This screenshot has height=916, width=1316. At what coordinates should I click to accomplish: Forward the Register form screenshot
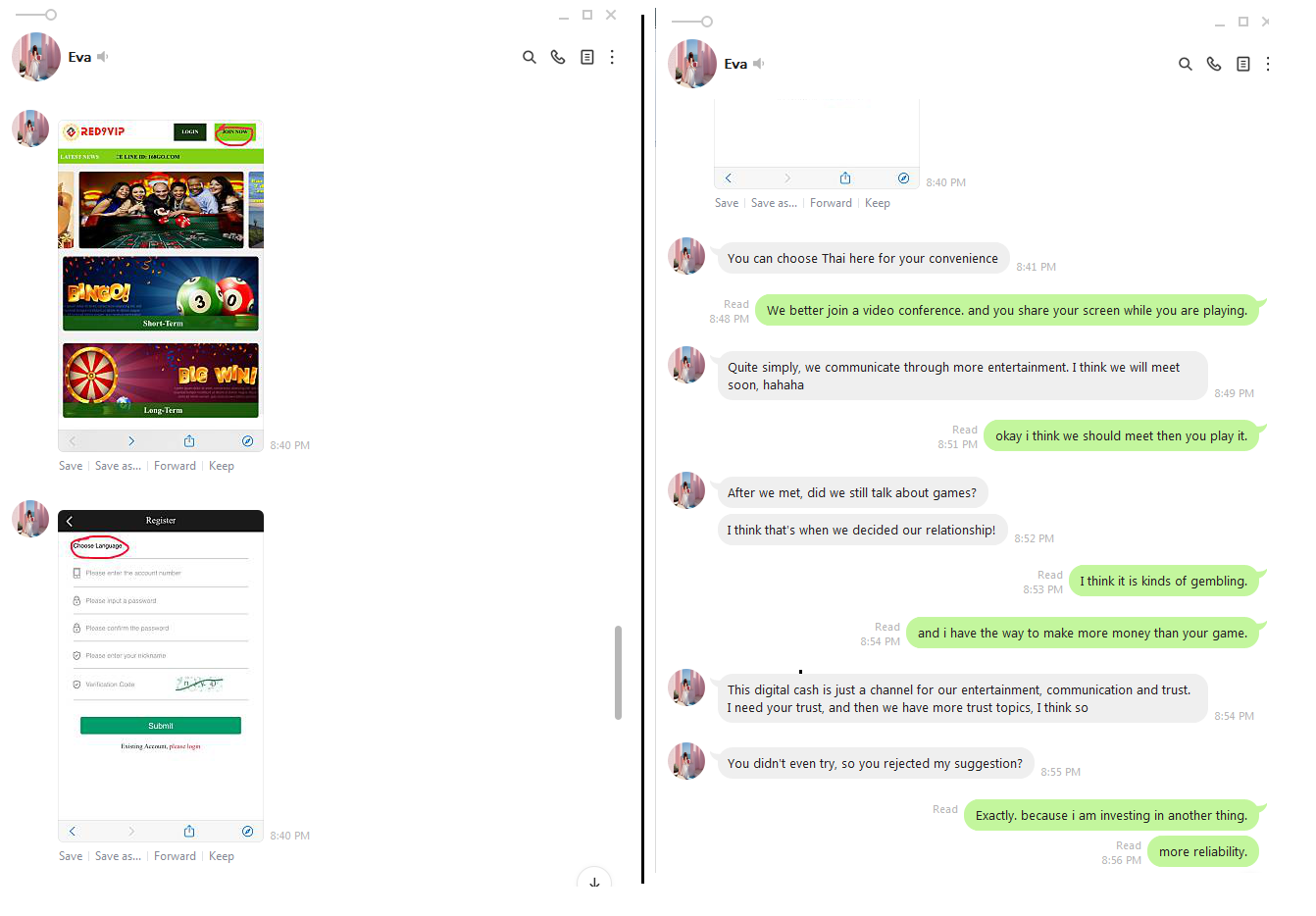tap(175, 856)
